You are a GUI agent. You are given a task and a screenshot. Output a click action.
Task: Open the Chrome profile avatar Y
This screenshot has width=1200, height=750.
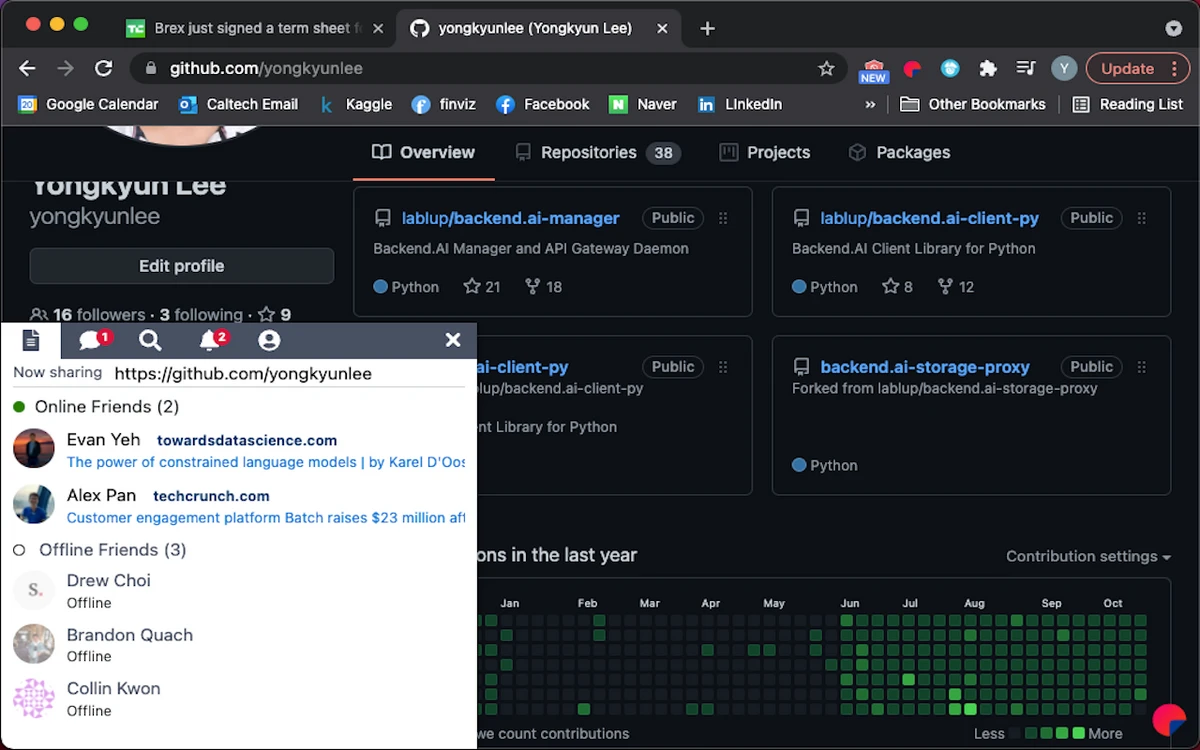tap(1064, 68)
